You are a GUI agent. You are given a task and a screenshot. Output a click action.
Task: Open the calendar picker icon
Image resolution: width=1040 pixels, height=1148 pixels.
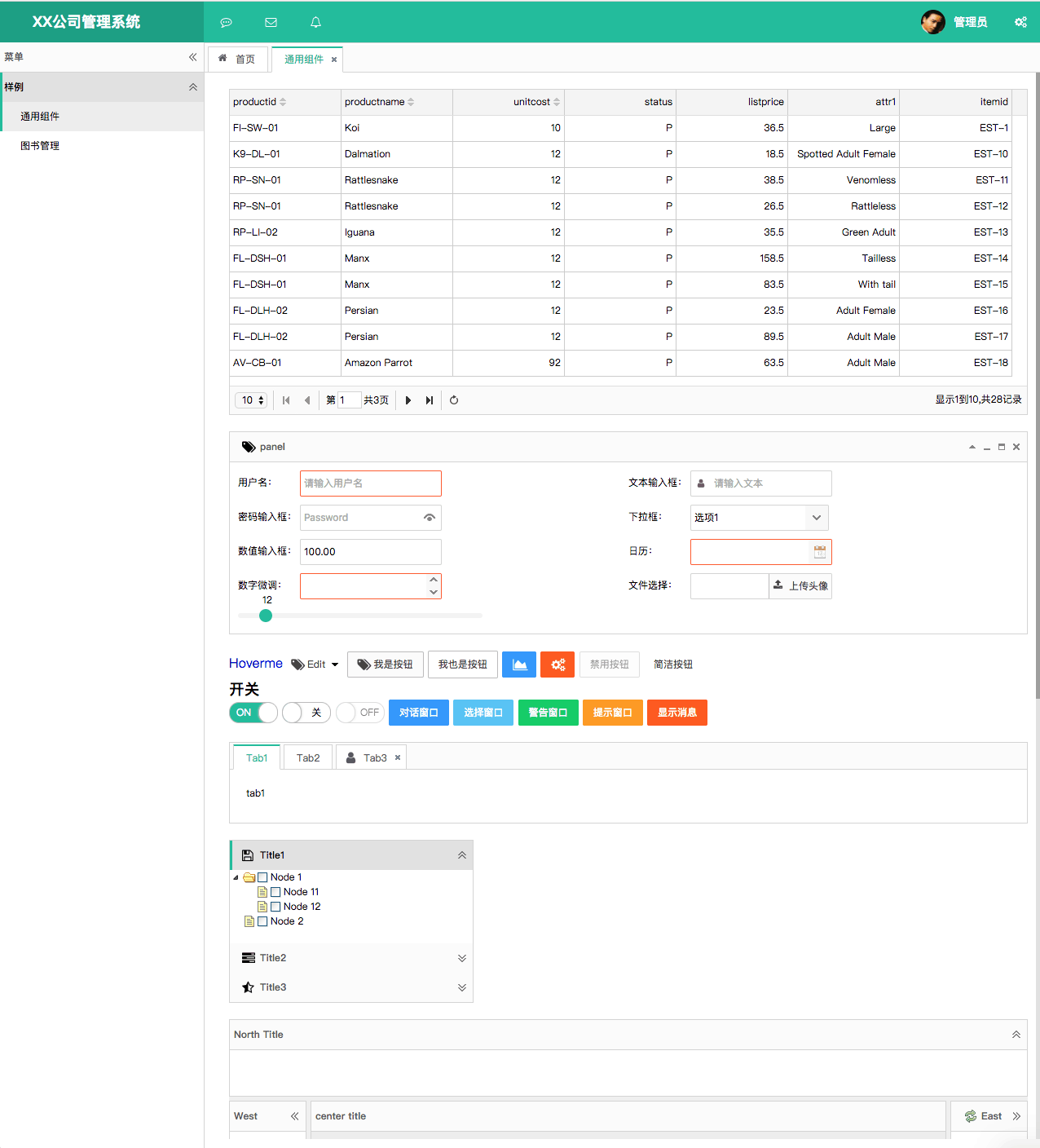pyautogui.click(x=820, y=552)
